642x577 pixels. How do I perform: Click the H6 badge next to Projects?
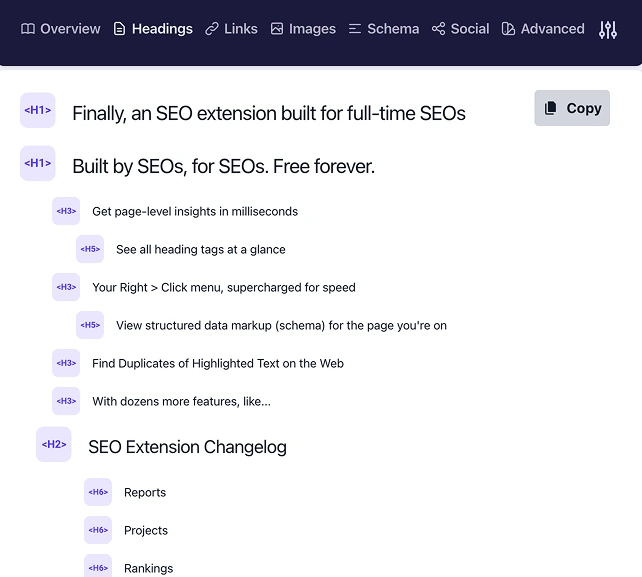coord(98,530)
